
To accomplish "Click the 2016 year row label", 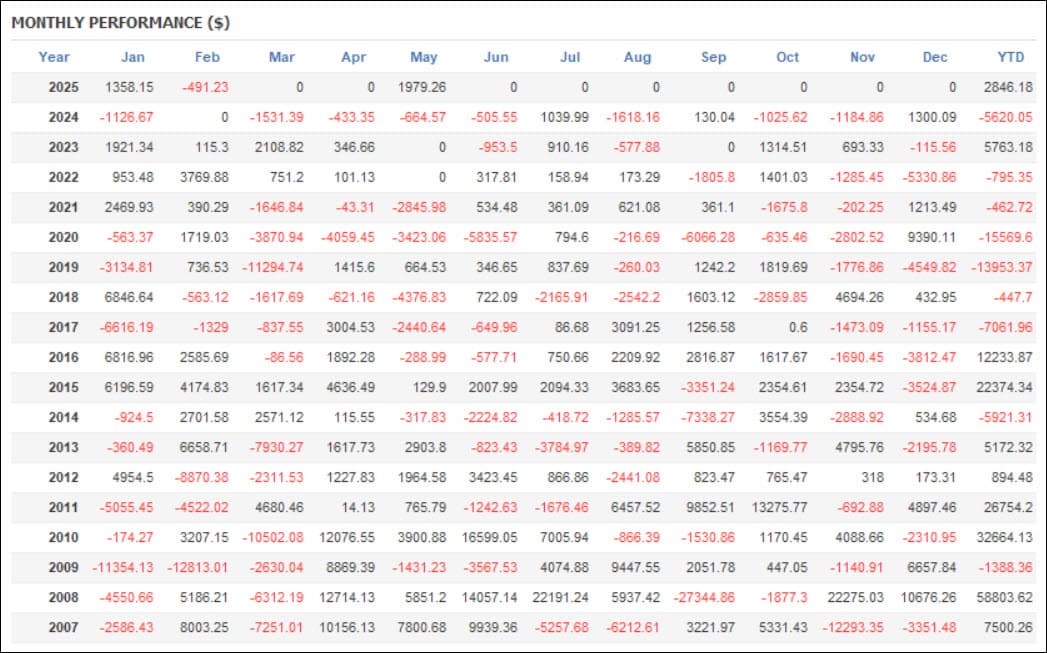I will 63,358.
